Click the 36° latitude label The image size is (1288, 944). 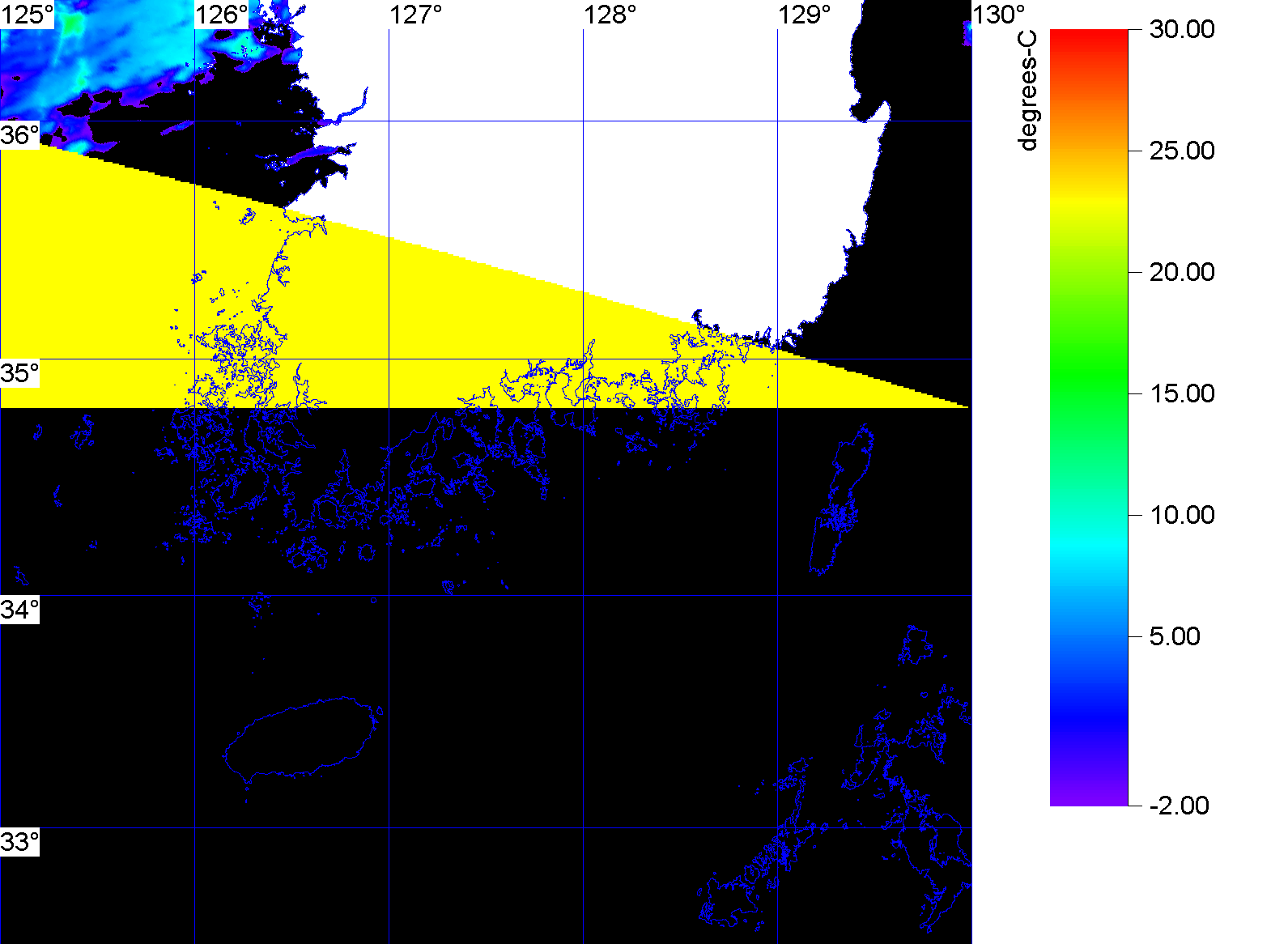click(19, 134)
